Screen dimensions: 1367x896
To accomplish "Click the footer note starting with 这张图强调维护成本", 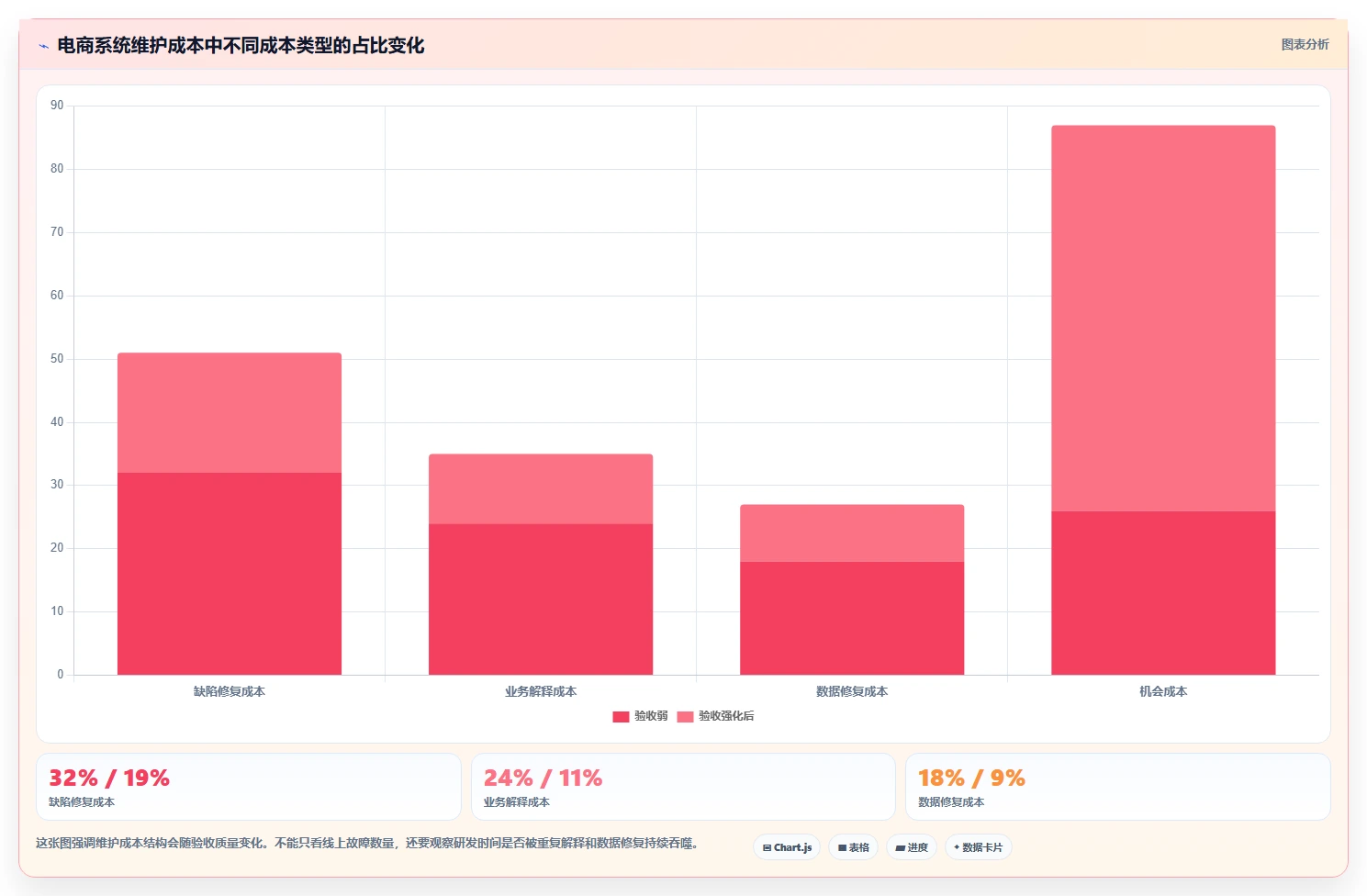I will tap(367, 843).
